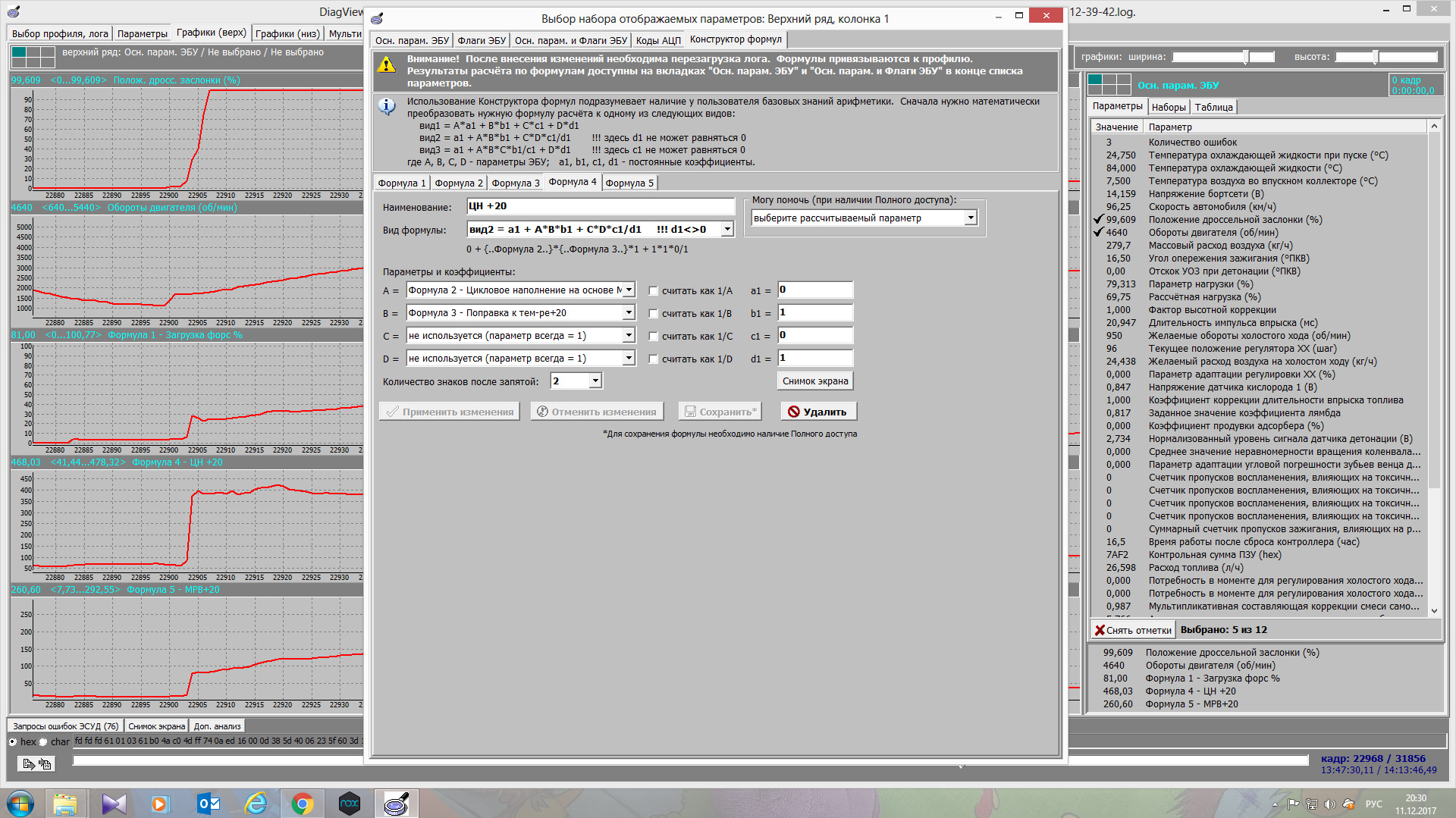The image size is (1456, 818).
Task: Open the network icon in the system tray
Action: pyautogui.click(x=1311, y=804)
